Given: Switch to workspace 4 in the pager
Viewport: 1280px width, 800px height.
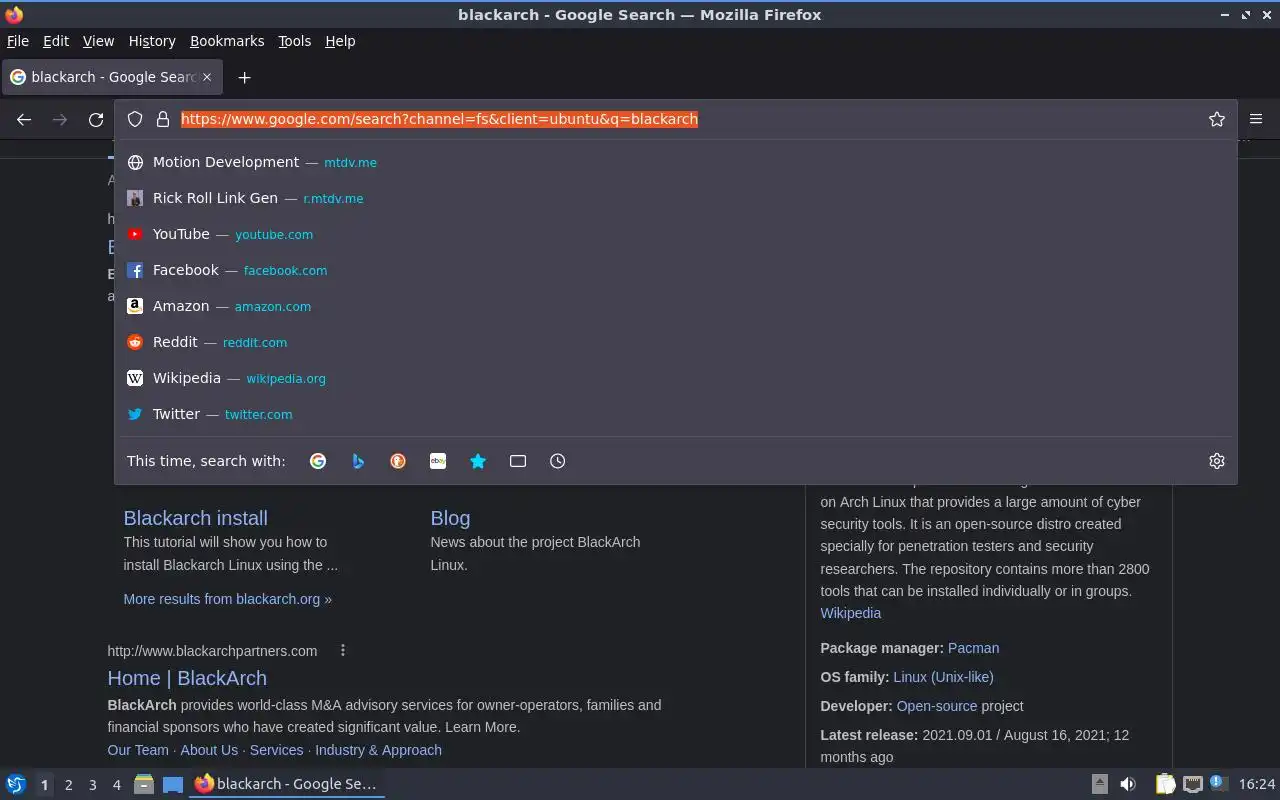Looking at the screenshot, I should [116, 785].
